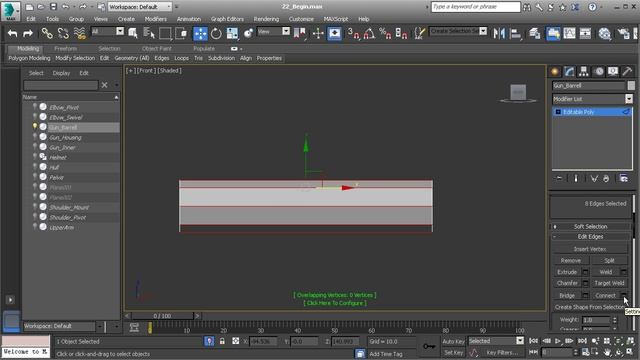Toggle visibility bulb for Gun_Barrel

35,127
